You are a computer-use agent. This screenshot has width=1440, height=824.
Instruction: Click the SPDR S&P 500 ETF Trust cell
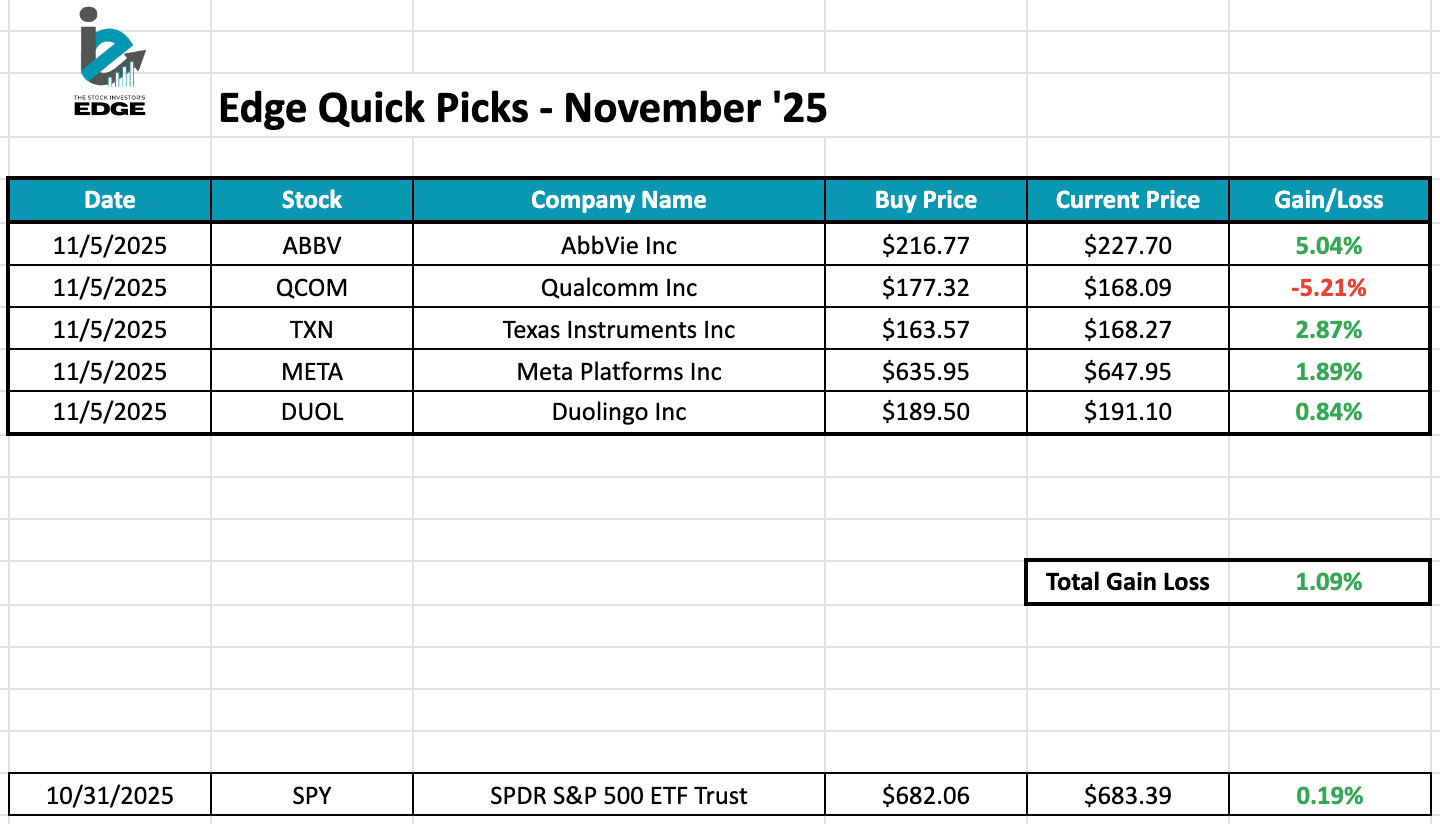pos(618,796)
